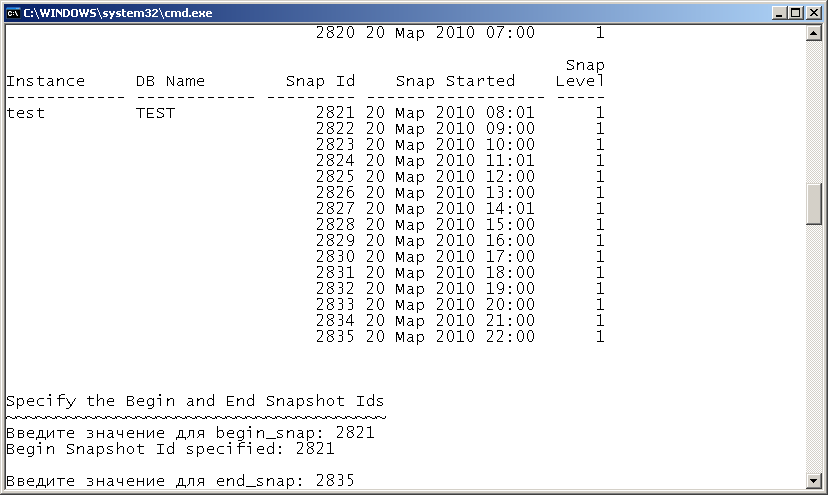
Task: Click scrollbar track below the thumb
Action: (x=814, y=350)
